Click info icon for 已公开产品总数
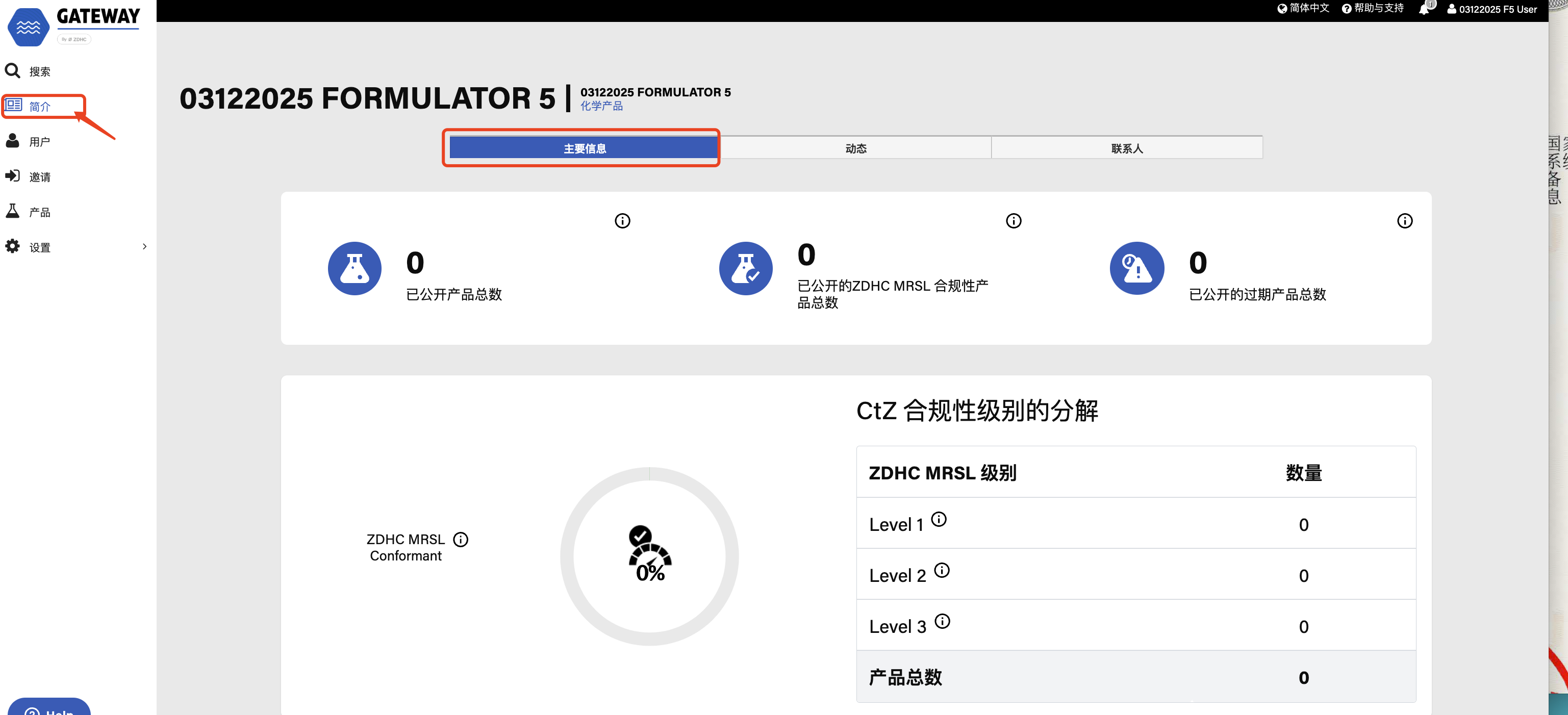Viewport: 1568px width, 715px height. [622, 221]
